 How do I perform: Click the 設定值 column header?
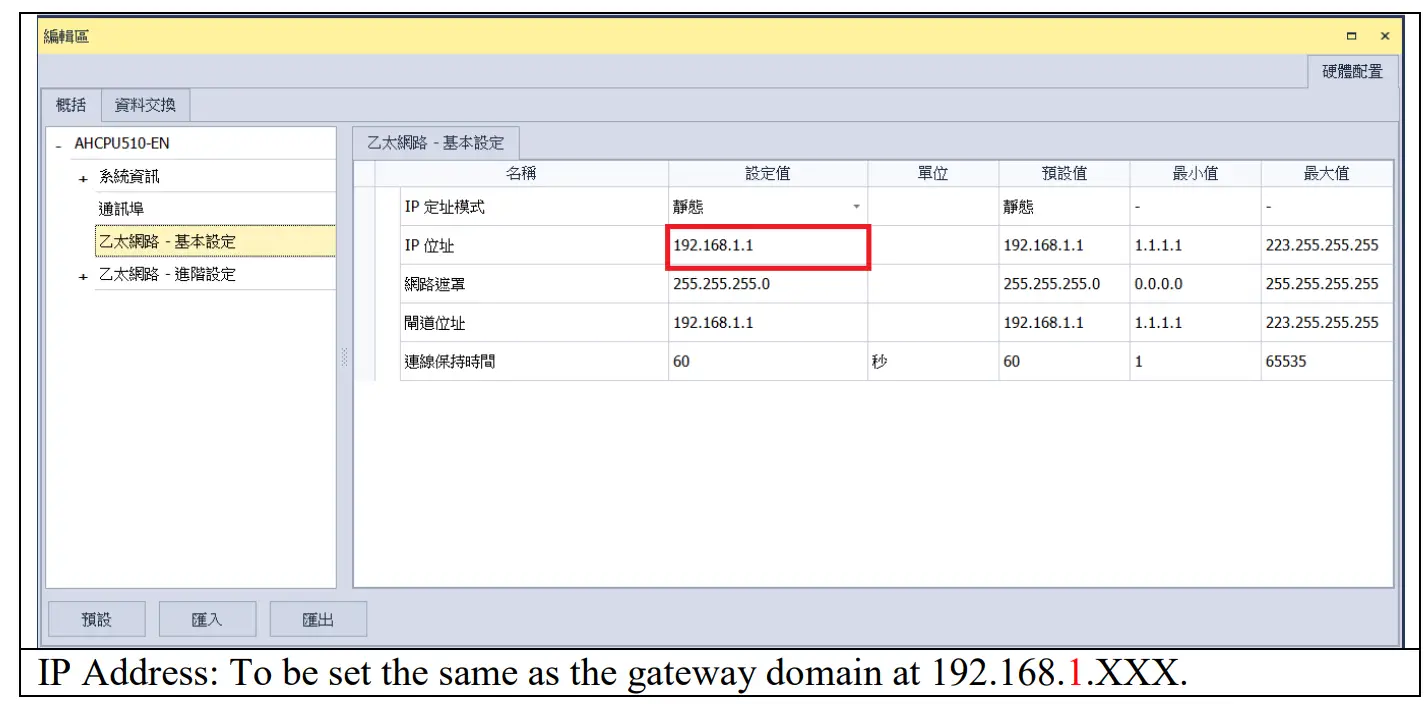(x=768, y=174)
